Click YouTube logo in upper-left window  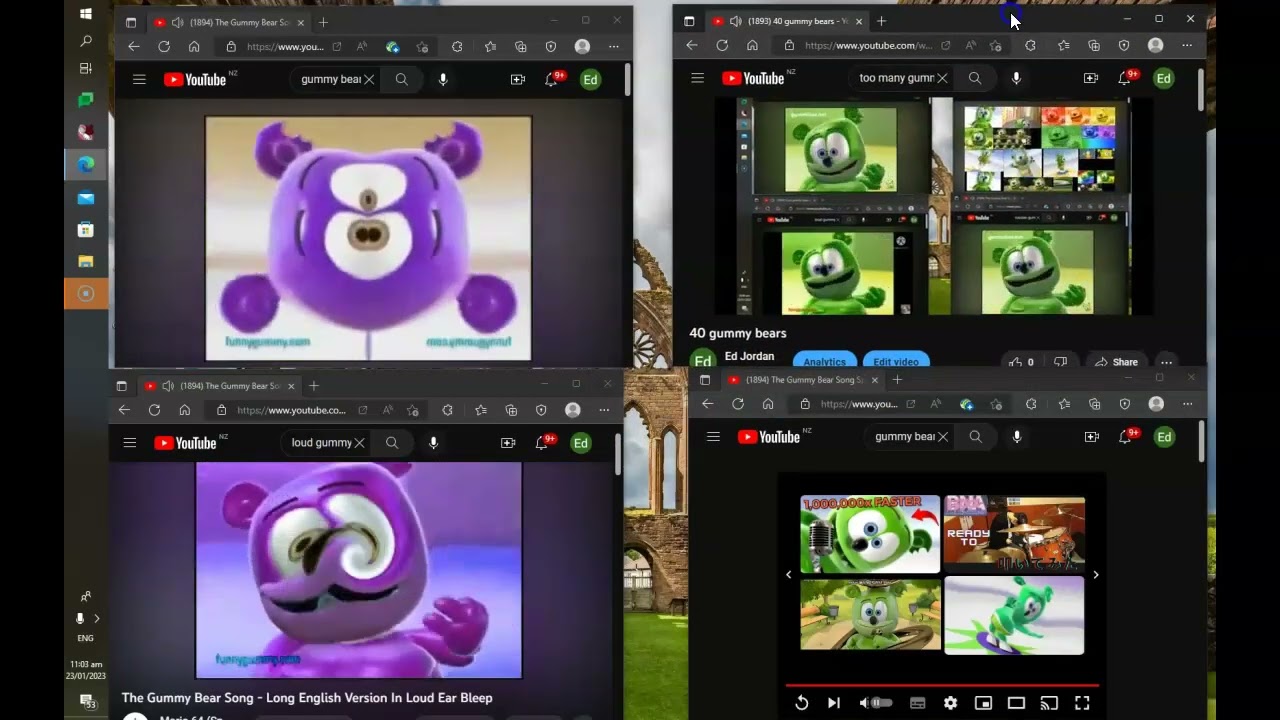[195, 79]
